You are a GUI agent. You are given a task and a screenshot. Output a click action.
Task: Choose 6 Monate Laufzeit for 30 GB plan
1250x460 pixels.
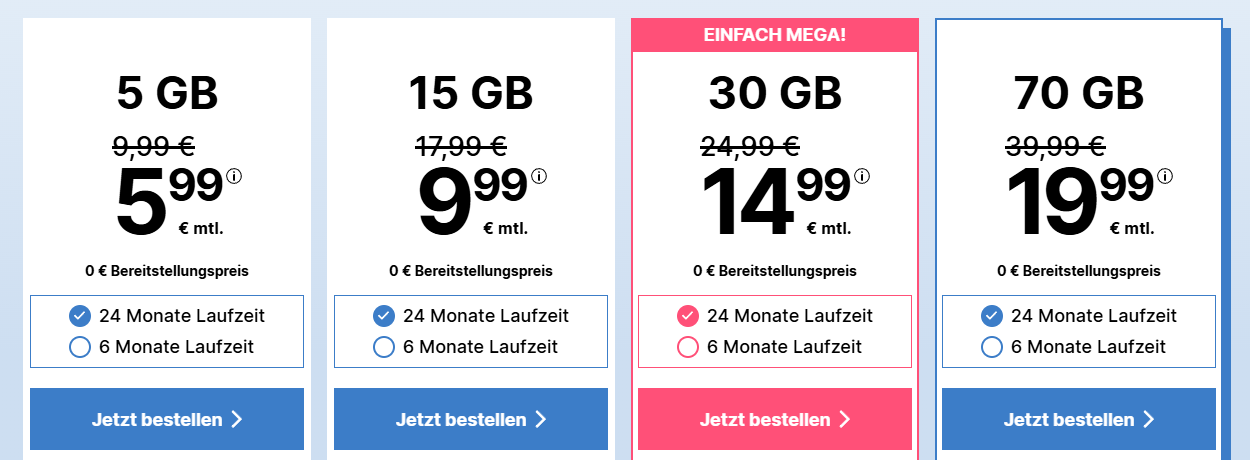(688, 347)
